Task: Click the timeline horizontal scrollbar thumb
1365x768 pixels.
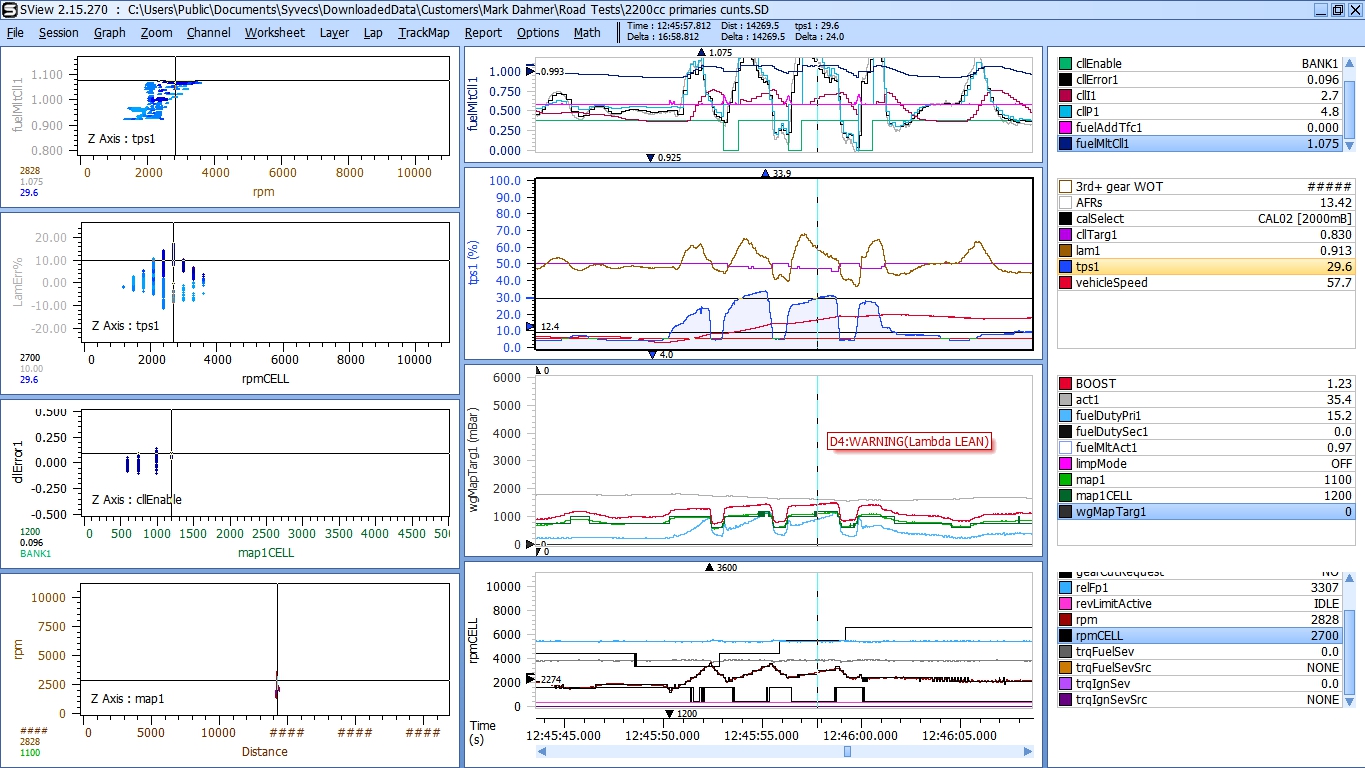Action: 847,751
